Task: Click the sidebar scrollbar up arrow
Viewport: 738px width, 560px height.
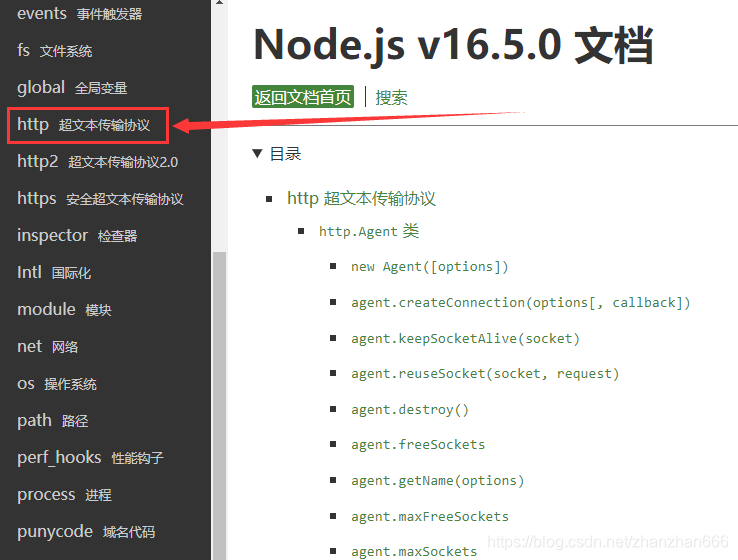Action: point(219,3)
